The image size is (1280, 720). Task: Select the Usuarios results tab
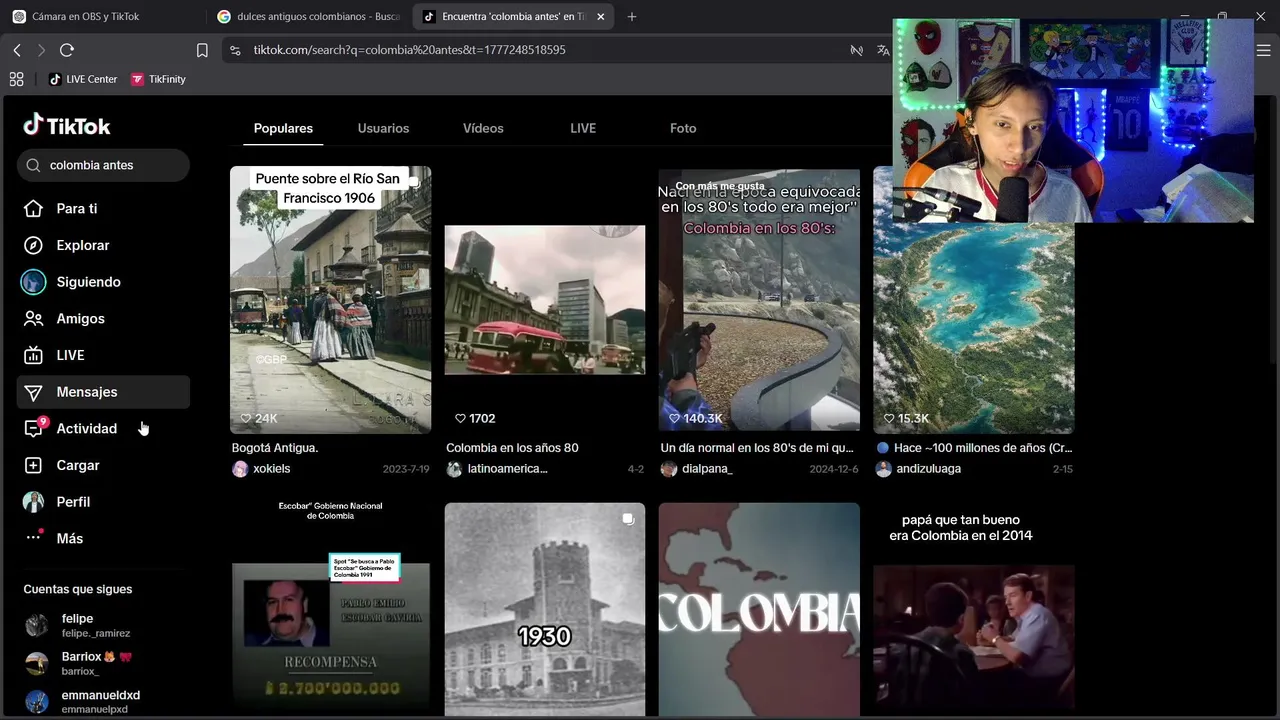click(x=383, y=128)
